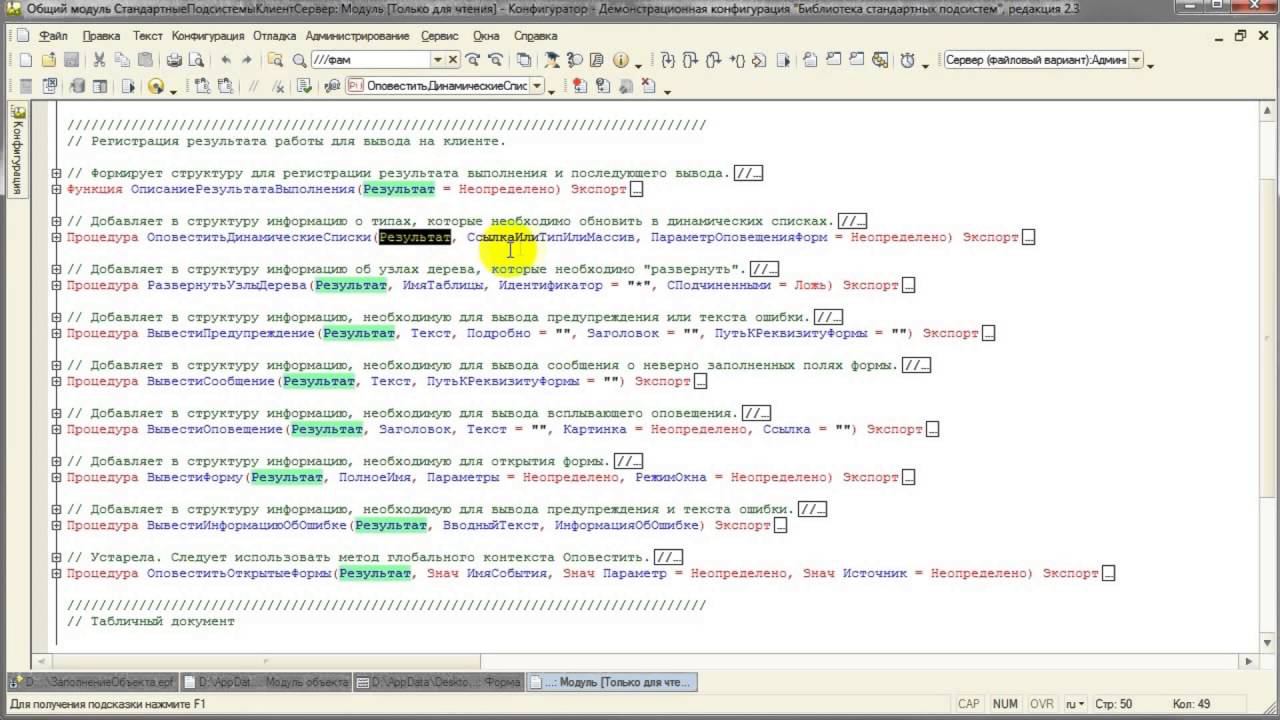Click the collapsed [...] marker after ВывестиФорму
This screenshot has height=720, width=1280.
click(908, 478)
